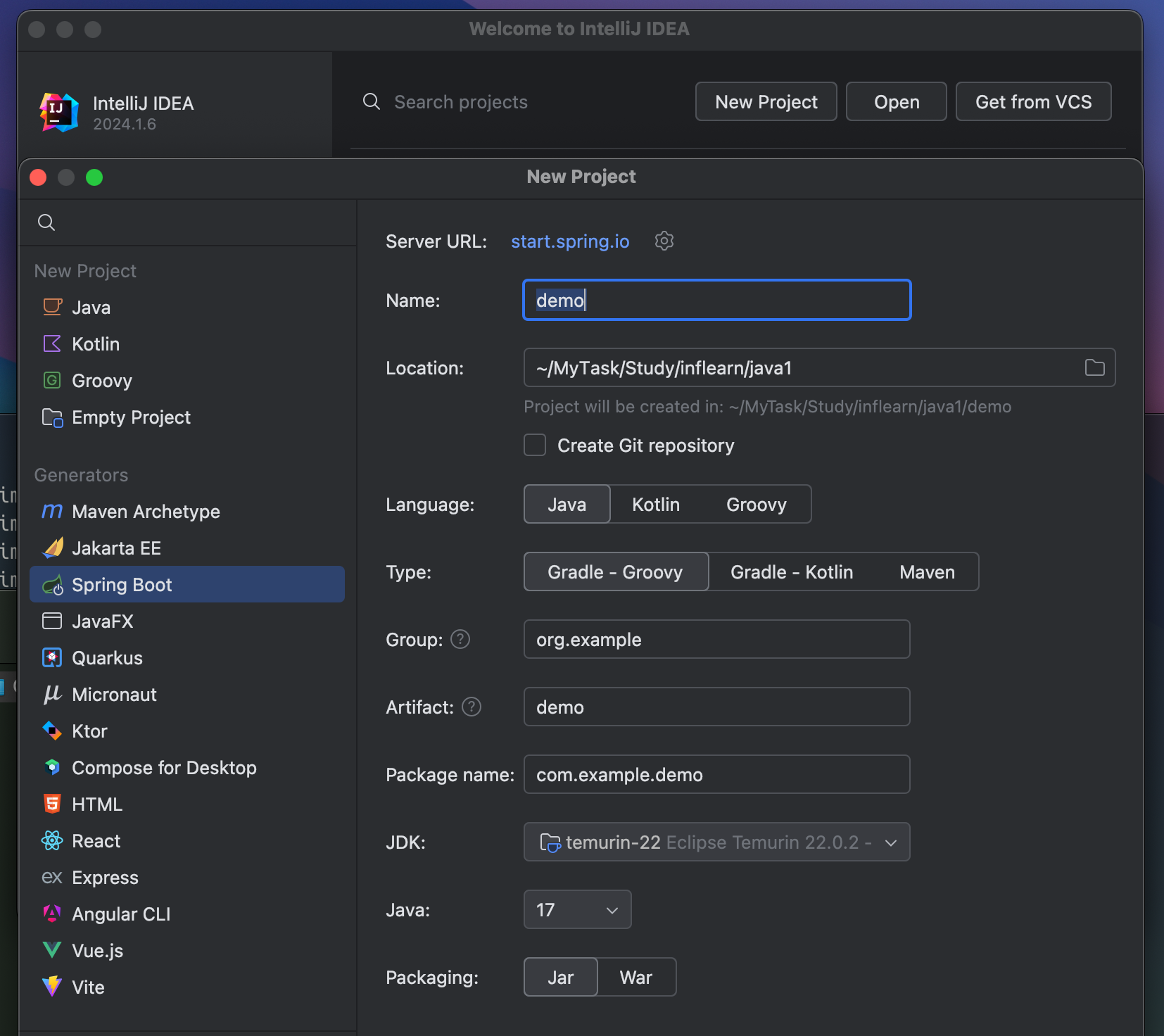Click the Micronaut generator icon
Viewport: 1164px width, 1036px height.
point(53,694)
